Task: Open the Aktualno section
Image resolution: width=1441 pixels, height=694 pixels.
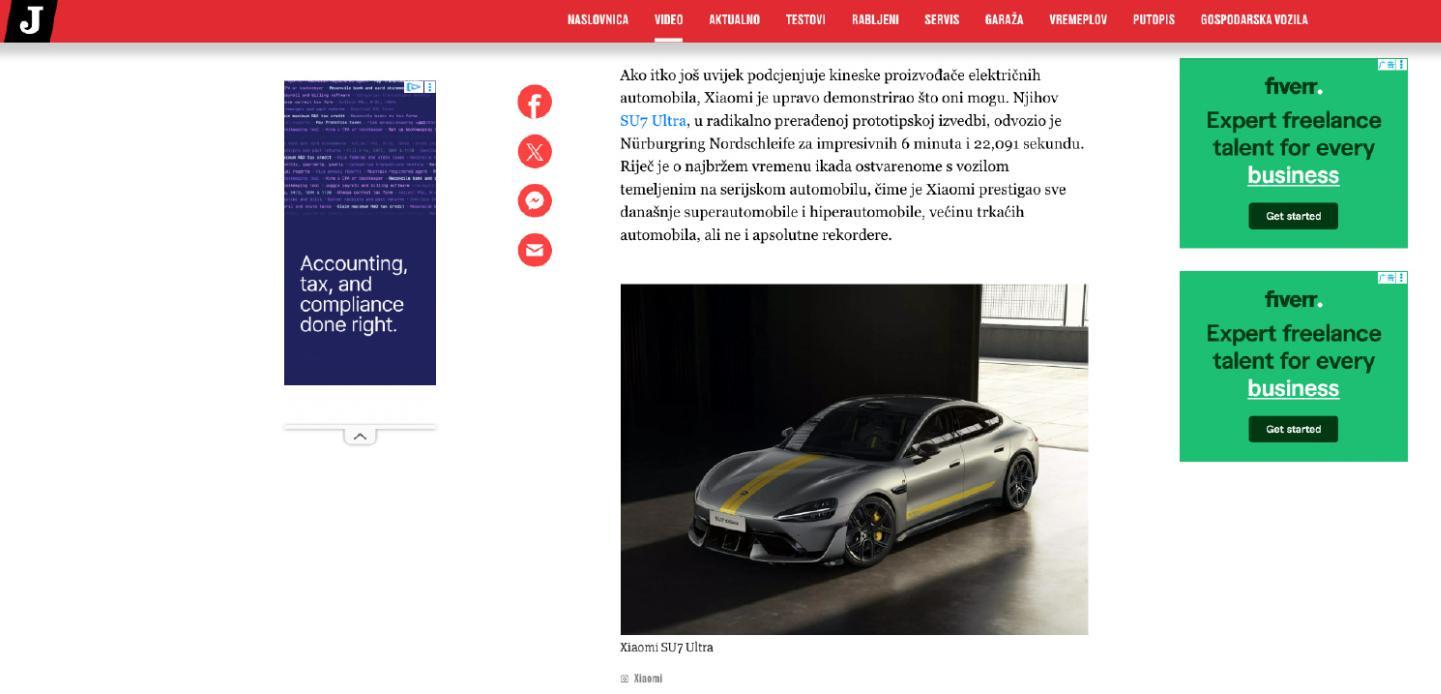Action: [734, 20]
